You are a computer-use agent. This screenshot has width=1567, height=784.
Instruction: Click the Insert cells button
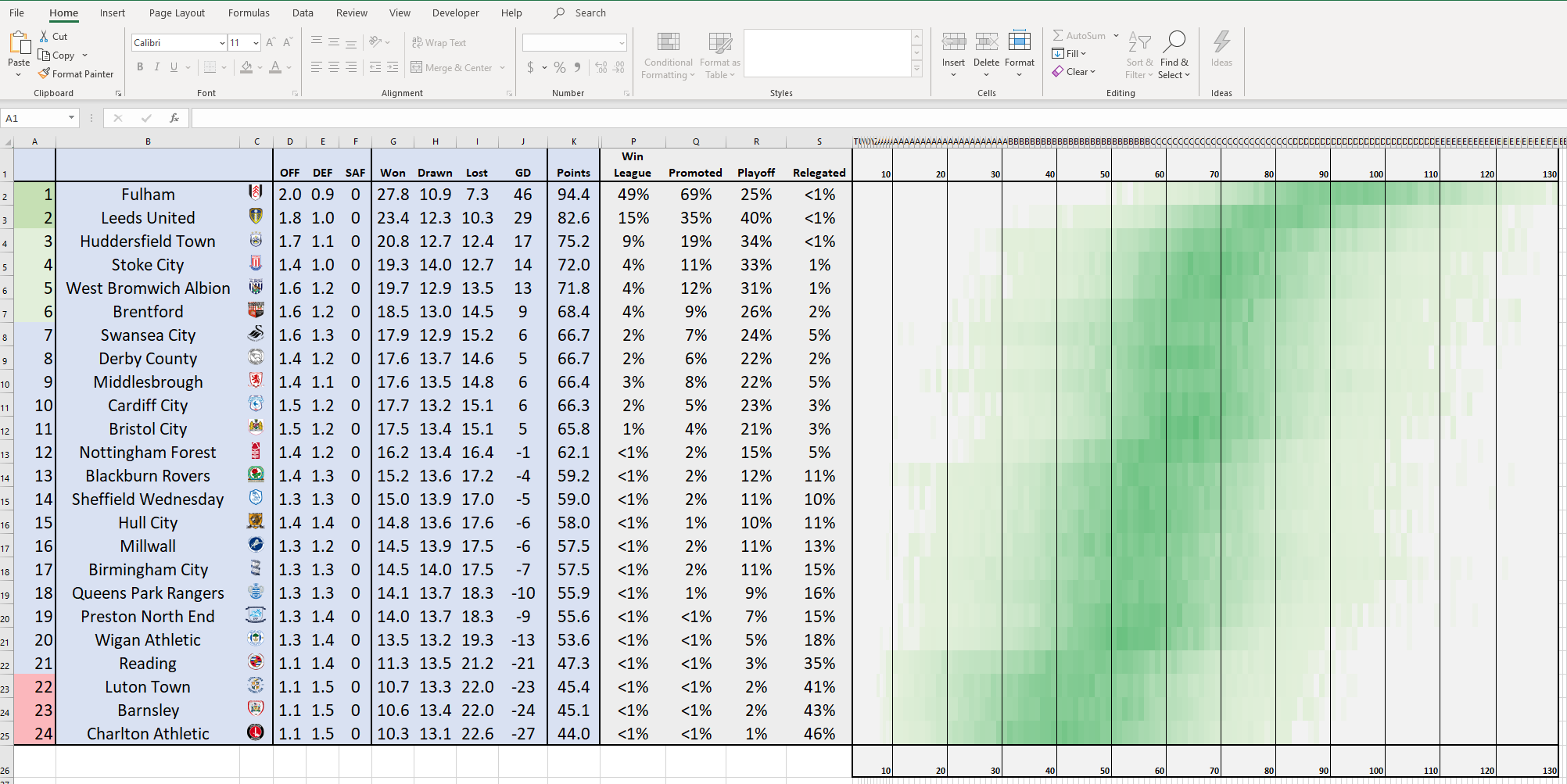point(953,55)
